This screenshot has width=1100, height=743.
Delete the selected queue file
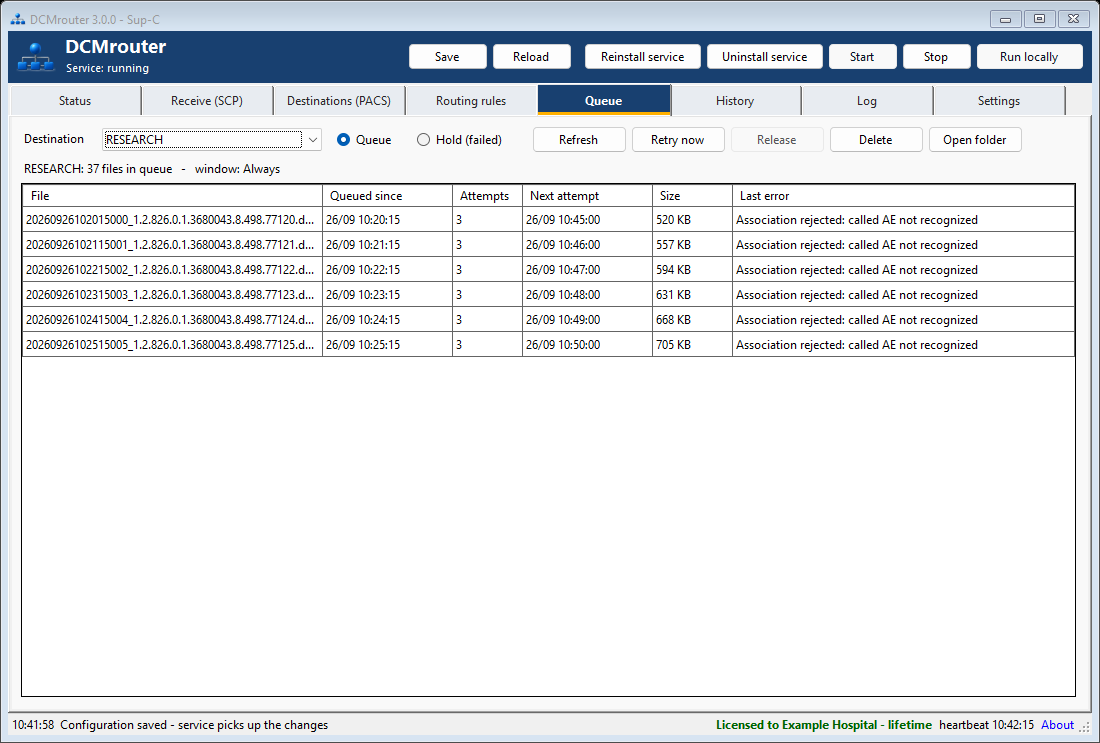point(876,140)
